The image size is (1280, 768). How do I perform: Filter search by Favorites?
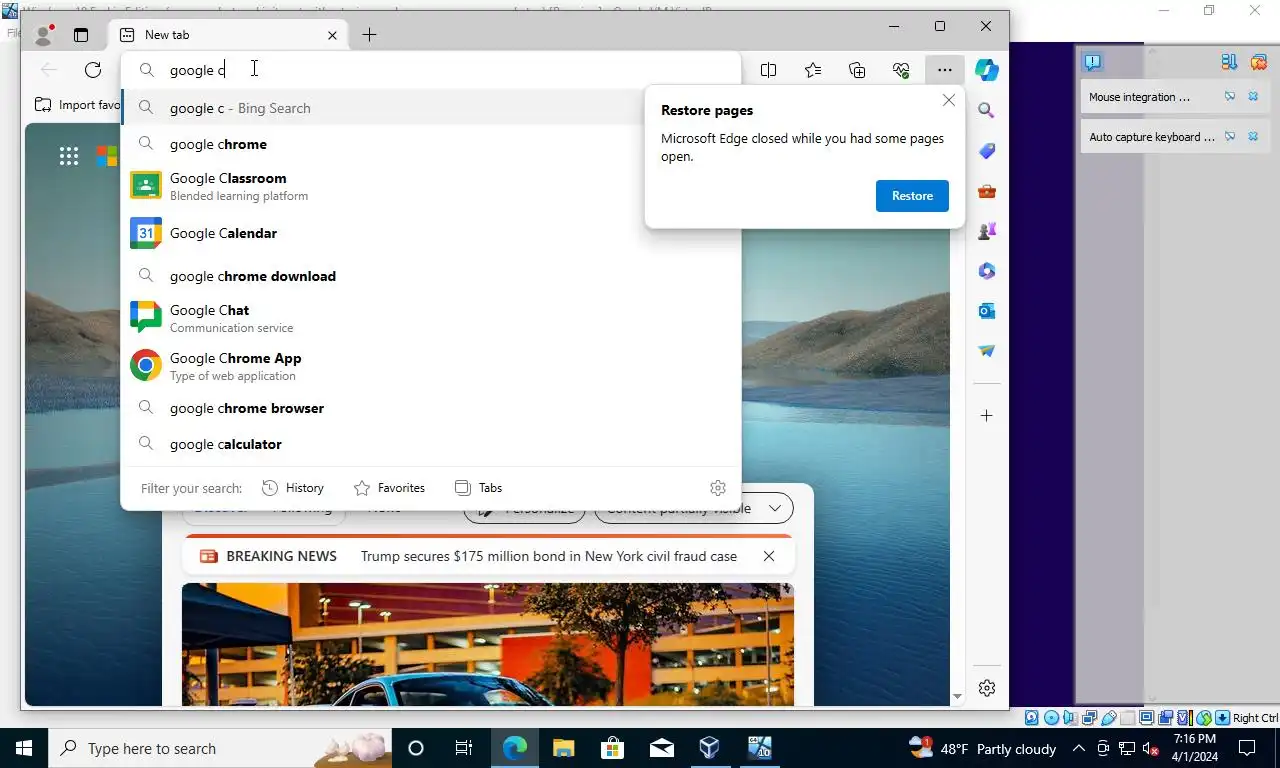click(389, 488)
